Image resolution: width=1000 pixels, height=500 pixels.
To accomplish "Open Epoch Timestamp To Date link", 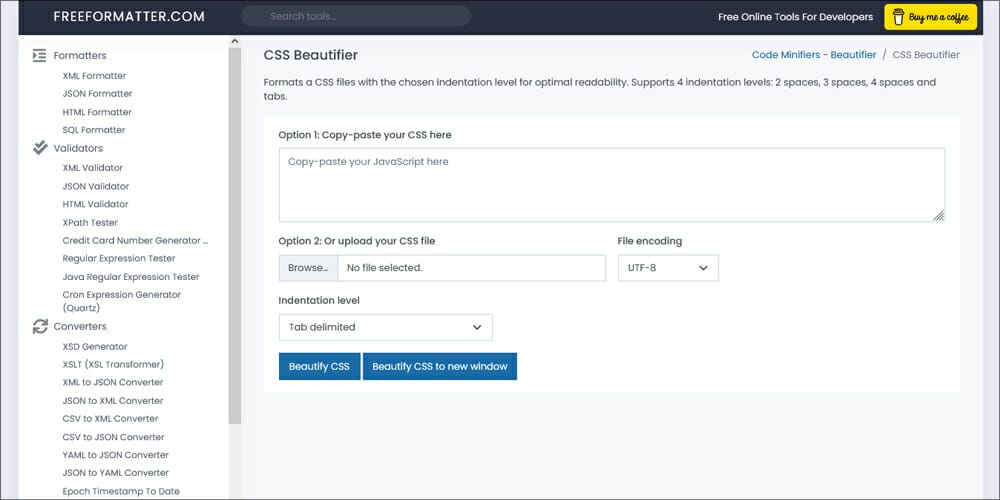I will point(121,491).
